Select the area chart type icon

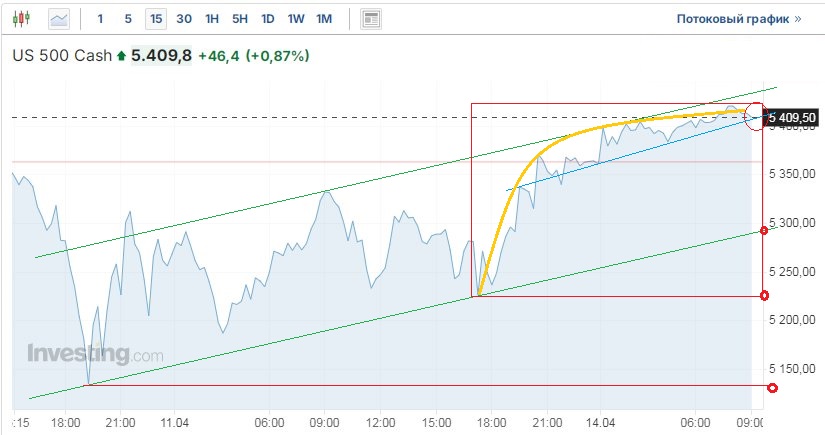[60, 18]
